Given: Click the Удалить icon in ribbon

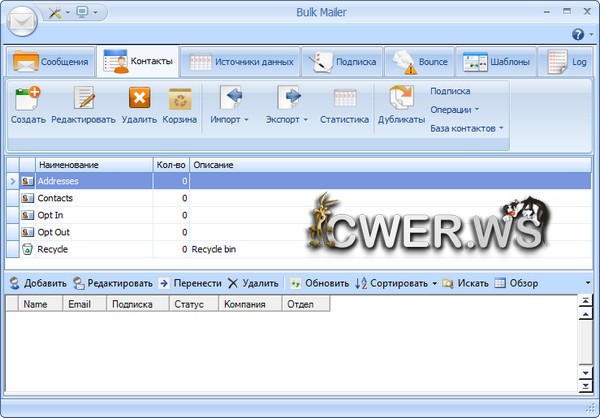Looking at the screenshot, I should pyautogui.click(x=139, y=98).
